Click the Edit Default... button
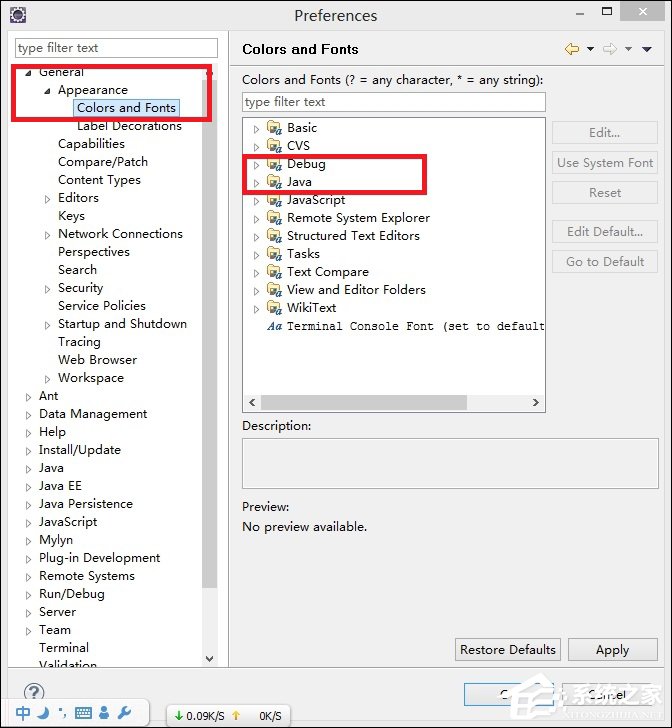This screenshot has height=728, width=672. [605, 232]
